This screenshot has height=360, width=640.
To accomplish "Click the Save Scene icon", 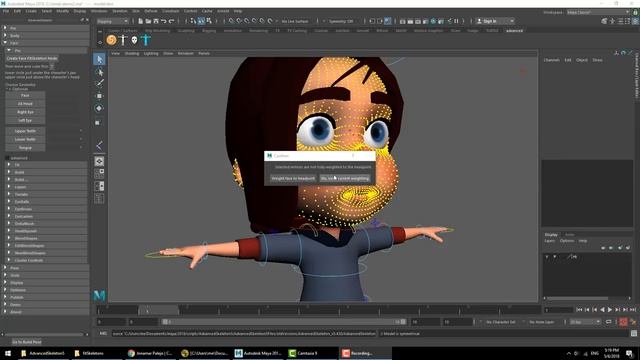I will tap(156, 21).
